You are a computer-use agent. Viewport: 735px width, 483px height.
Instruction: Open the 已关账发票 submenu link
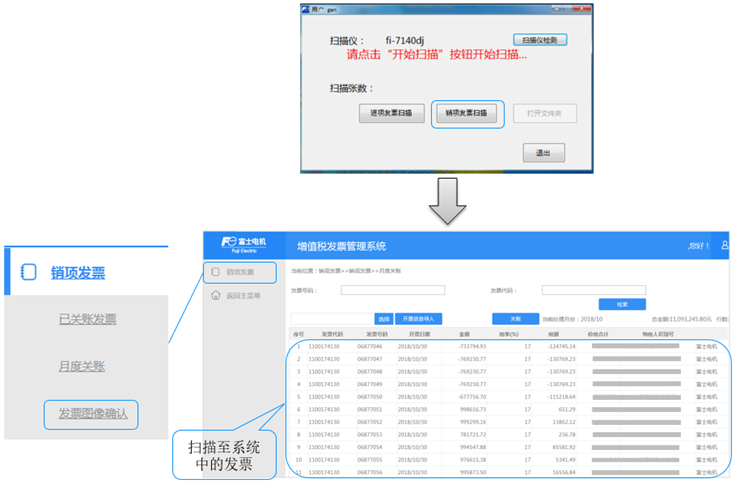pyautogui.click(x=87, y=320)
